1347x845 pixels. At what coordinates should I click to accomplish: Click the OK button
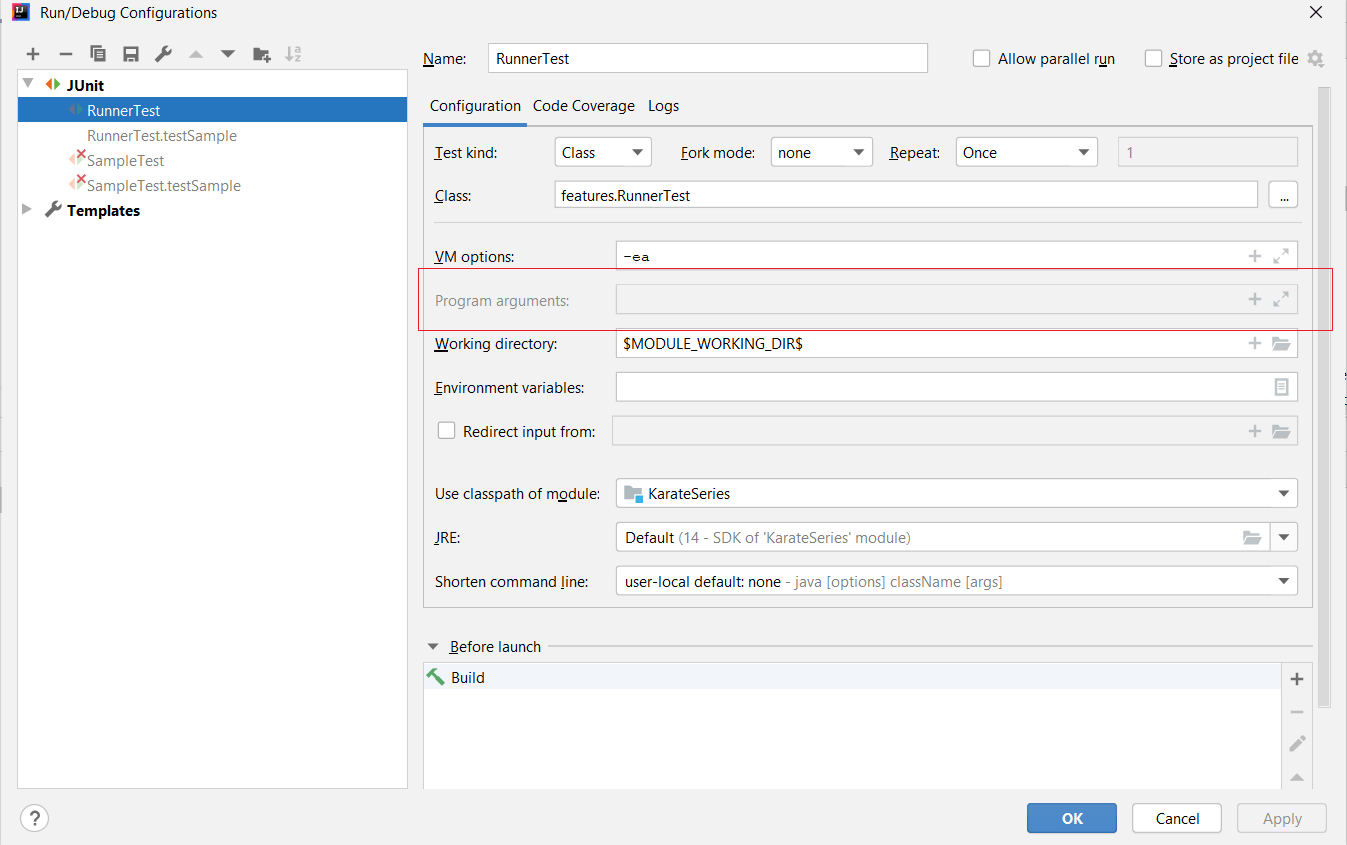pyautogui.click(x=1071, y=818)
